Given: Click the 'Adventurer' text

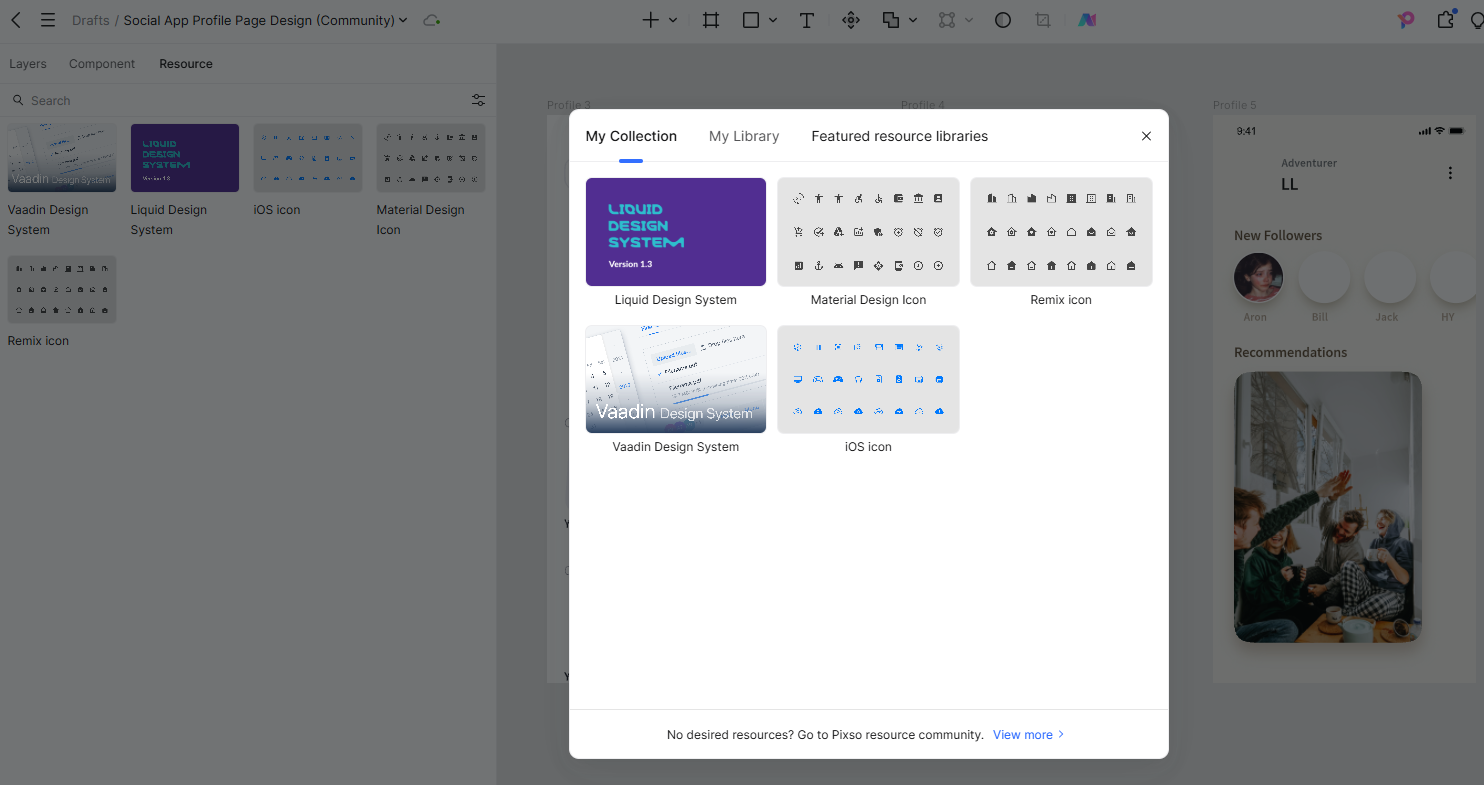Looking at the screenshot, I should point(1309,163).
